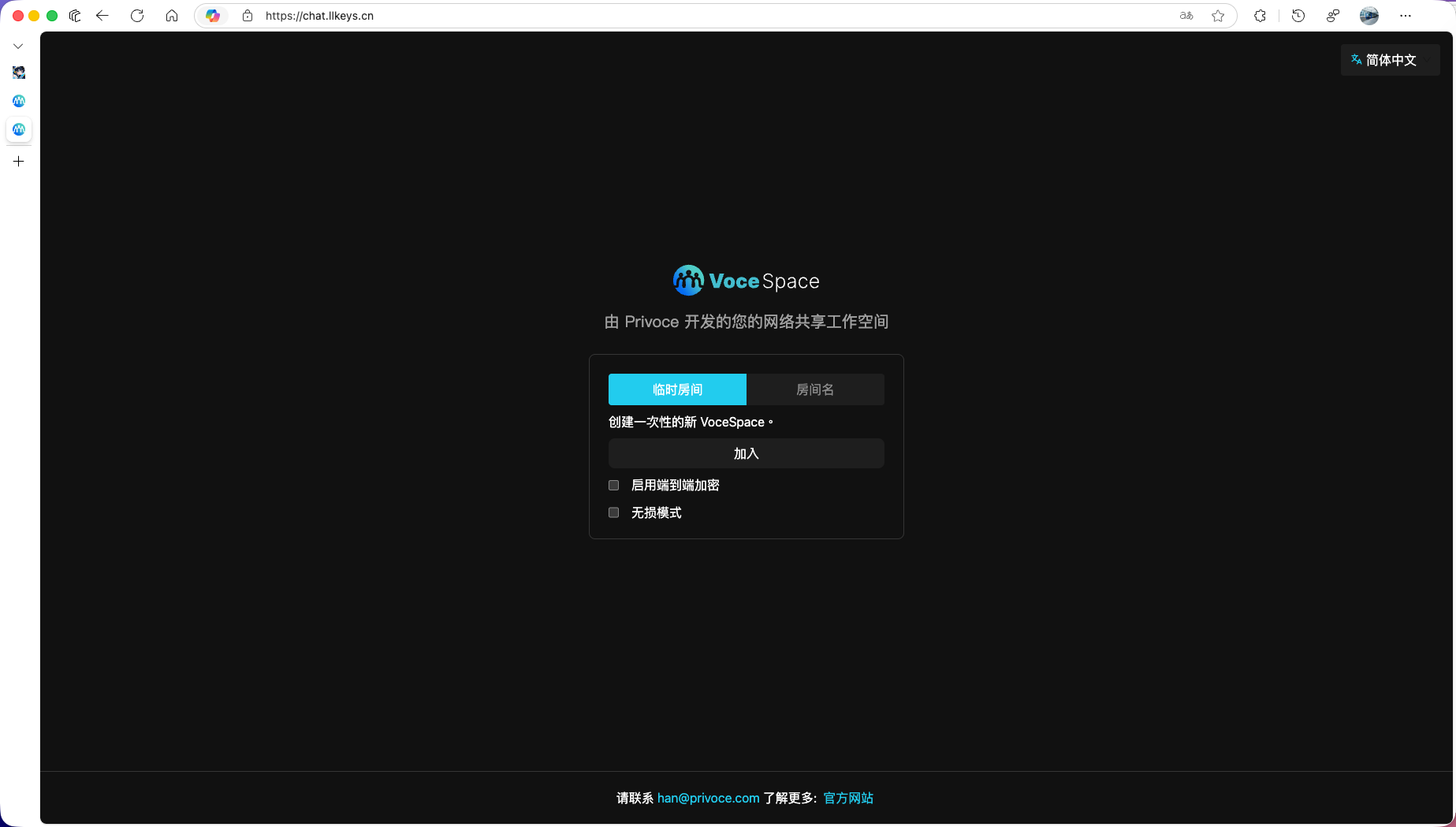Click the 创建一次性的新 VoceSpace text
The width and height of the screenshot is (1456, 827).
coord(691,423)
